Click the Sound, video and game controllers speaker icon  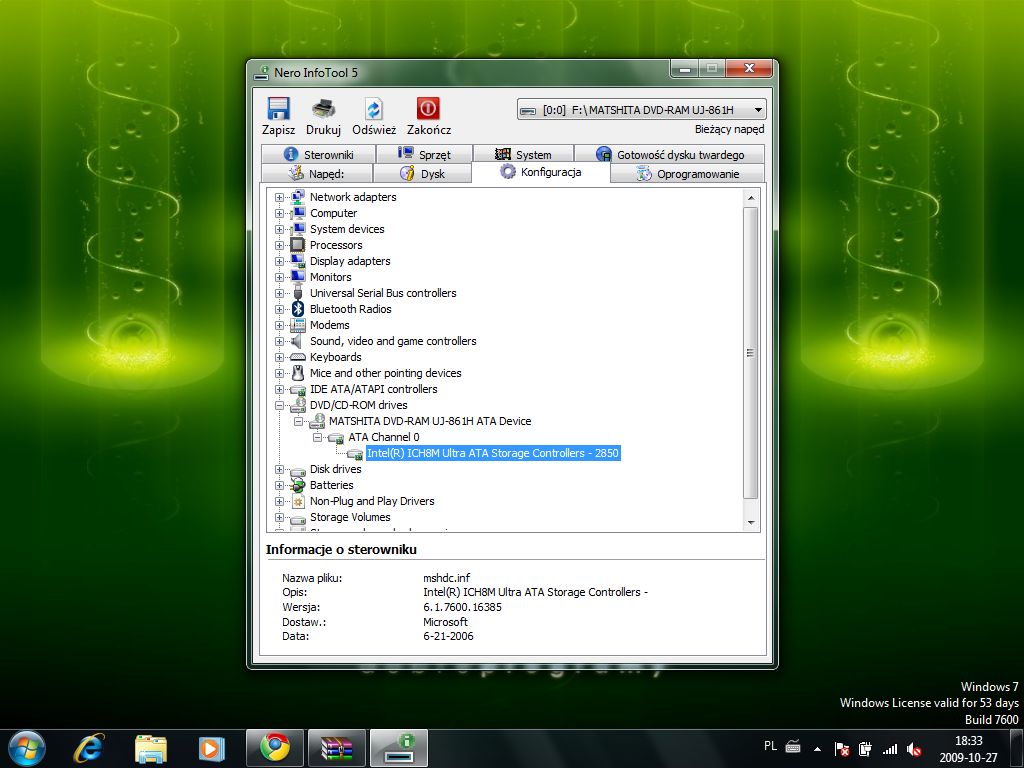click(x=297, y=341)
